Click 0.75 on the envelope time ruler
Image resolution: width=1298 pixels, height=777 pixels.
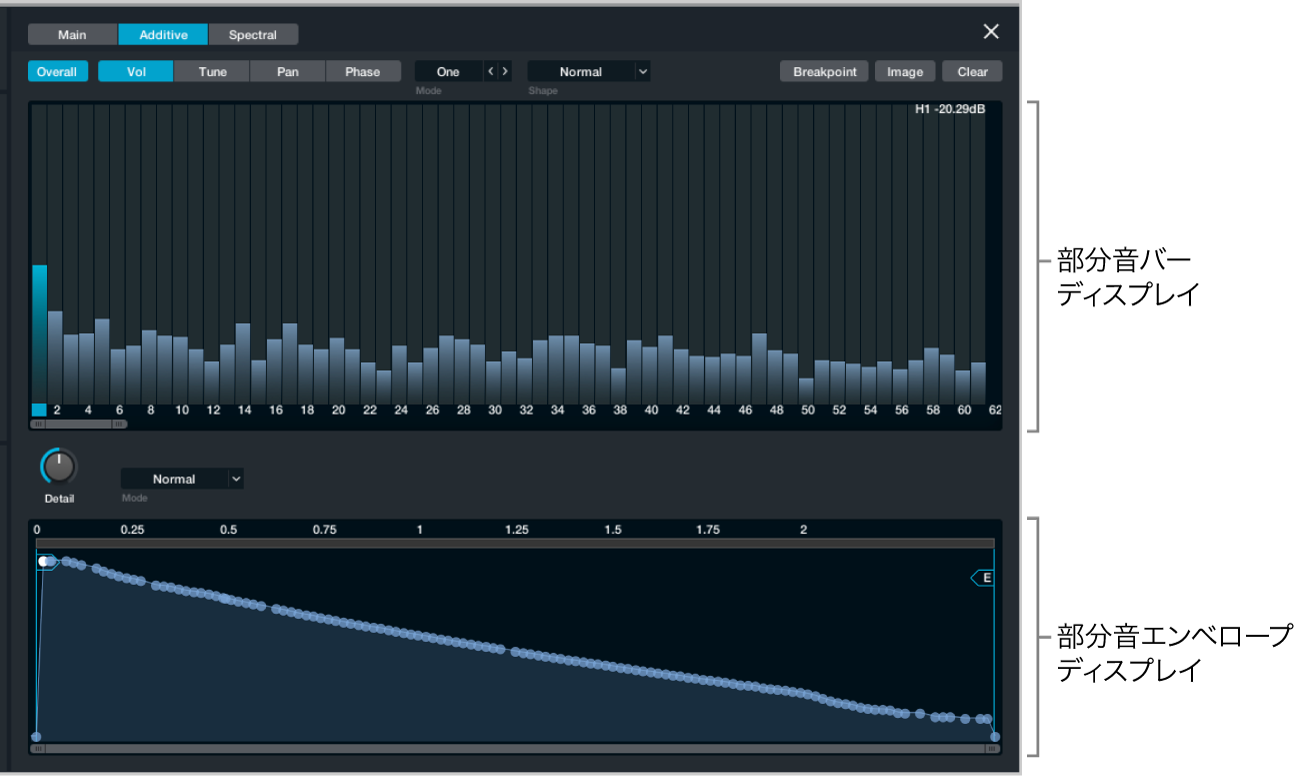click(x=324, y=530)
